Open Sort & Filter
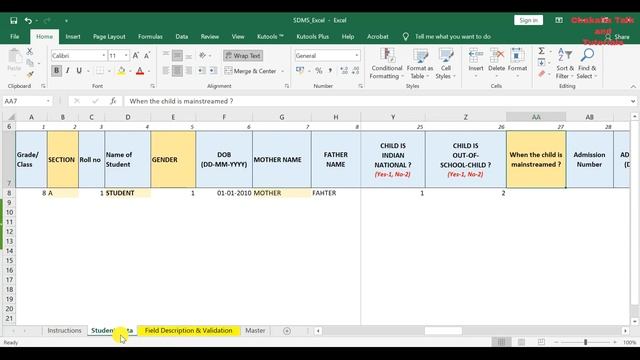Screen dimensions: 640x360 pyautogui.click(x=565, y=64)
